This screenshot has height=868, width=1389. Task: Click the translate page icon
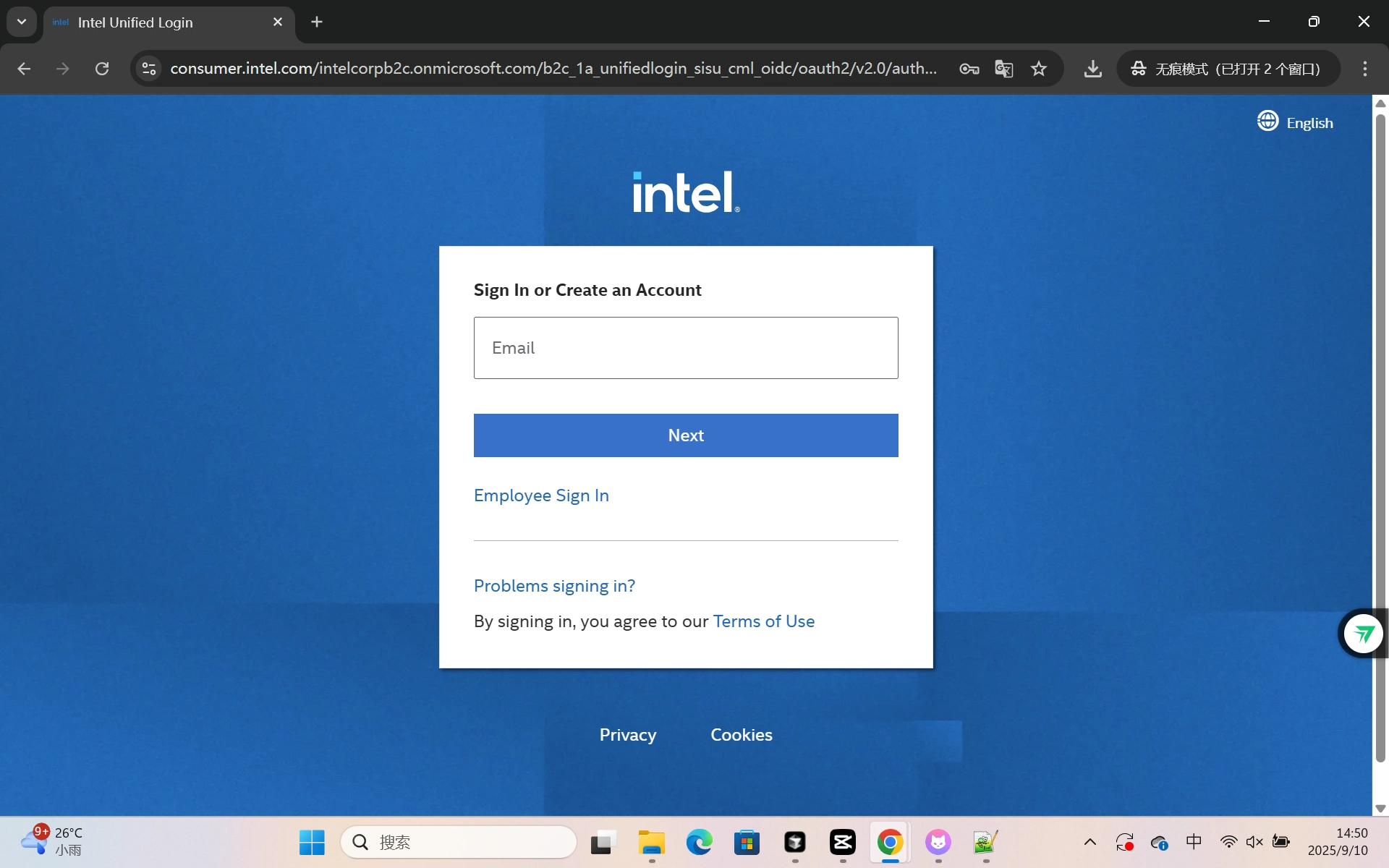pyautogui.click(x=1003, y=69)
